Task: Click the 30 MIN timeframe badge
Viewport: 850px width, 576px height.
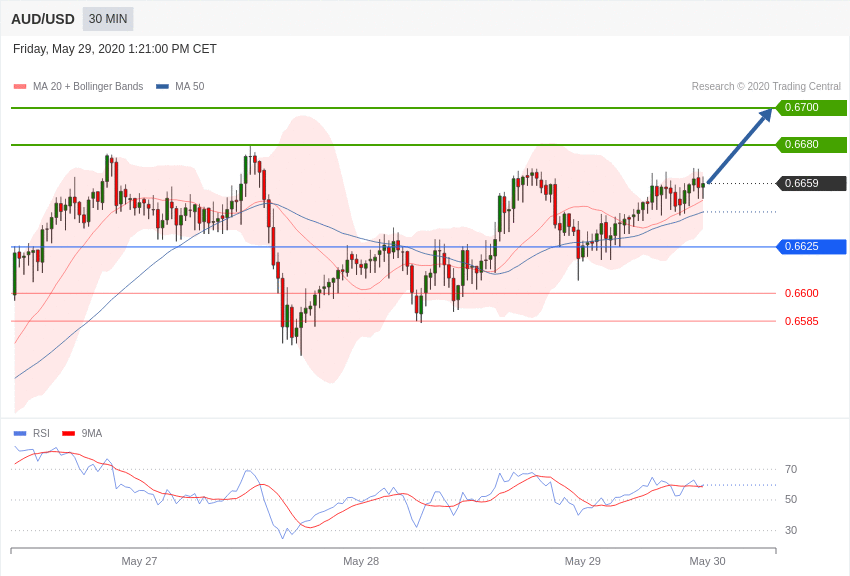Action: [108, 19]
